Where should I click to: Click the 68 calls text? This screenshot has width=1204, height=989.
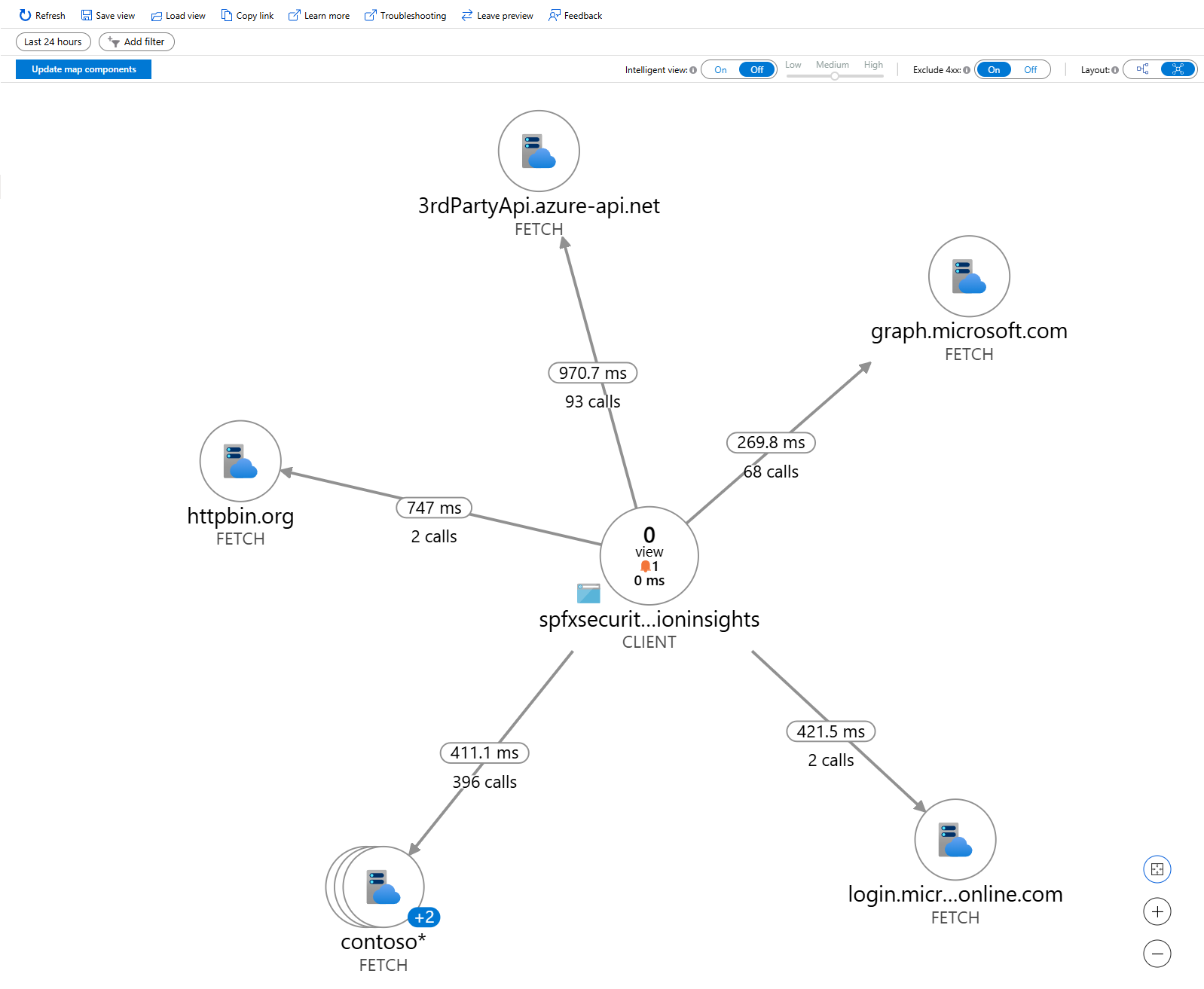point(771,472)
